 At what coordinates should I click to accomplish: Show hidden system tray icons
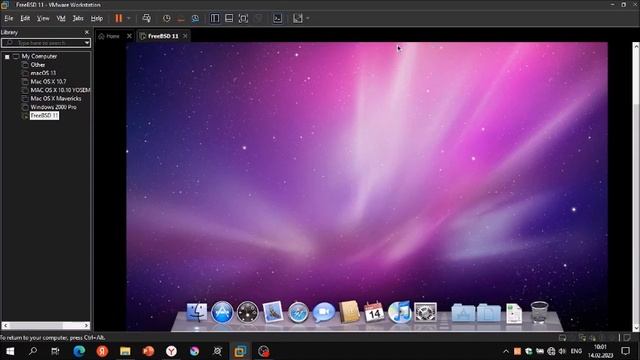pos(506,351)
